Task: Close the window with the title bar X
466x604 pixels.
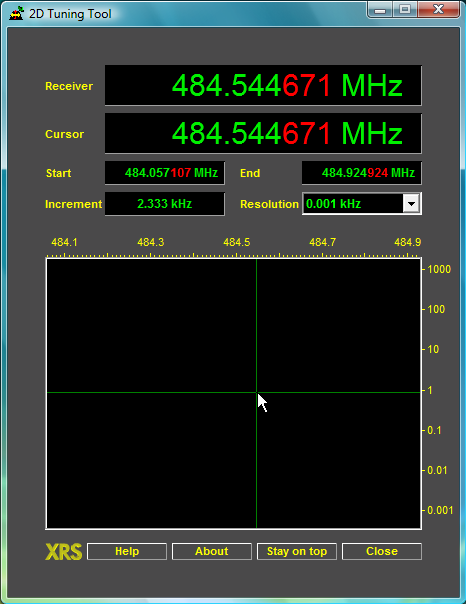Action: point(438,10)
